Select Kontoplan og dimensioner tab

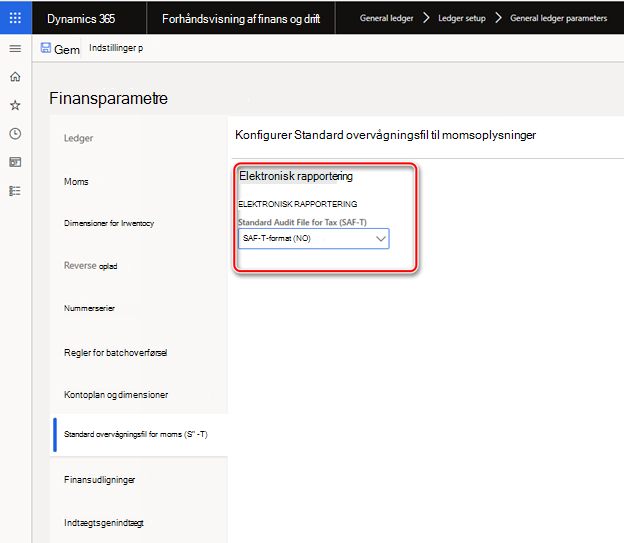point(116,395)
